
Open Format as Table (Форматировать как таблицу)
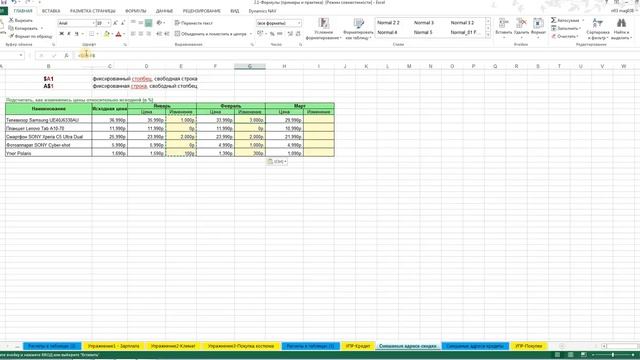(x=358, y=29)
